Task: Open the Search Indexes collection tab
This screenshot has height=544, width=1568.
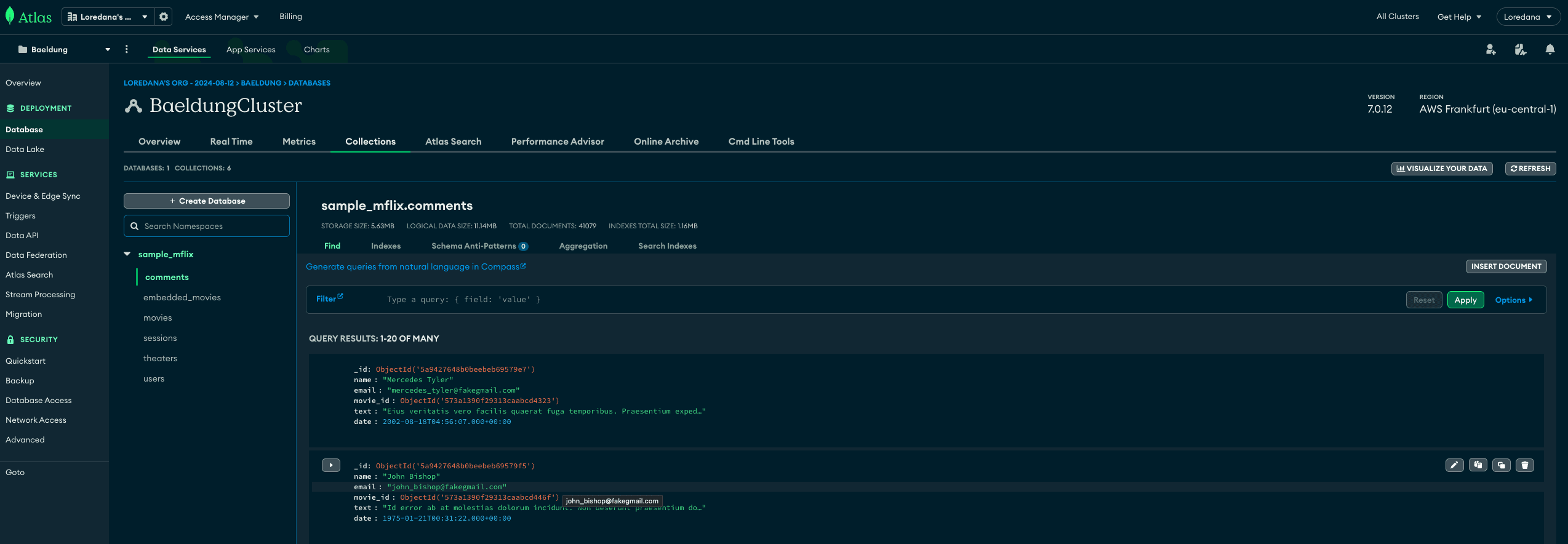Action: (x=667, y=246)
